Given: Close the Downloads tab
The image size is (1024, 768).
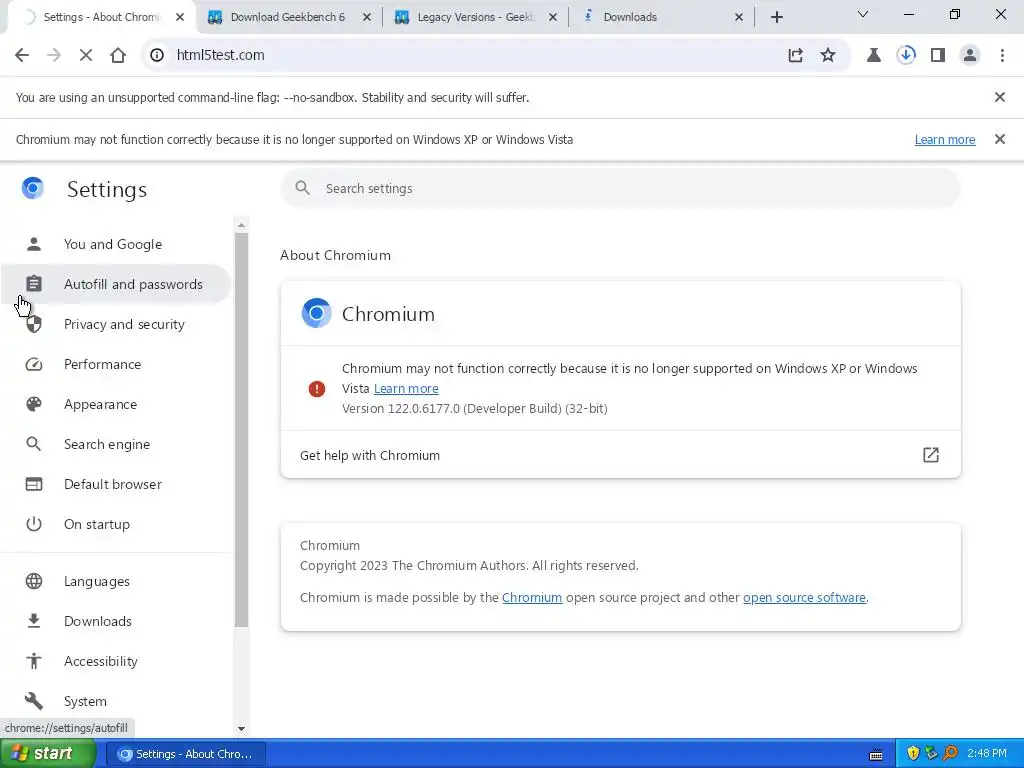Looking at the screenshot, I should (739, 17).
